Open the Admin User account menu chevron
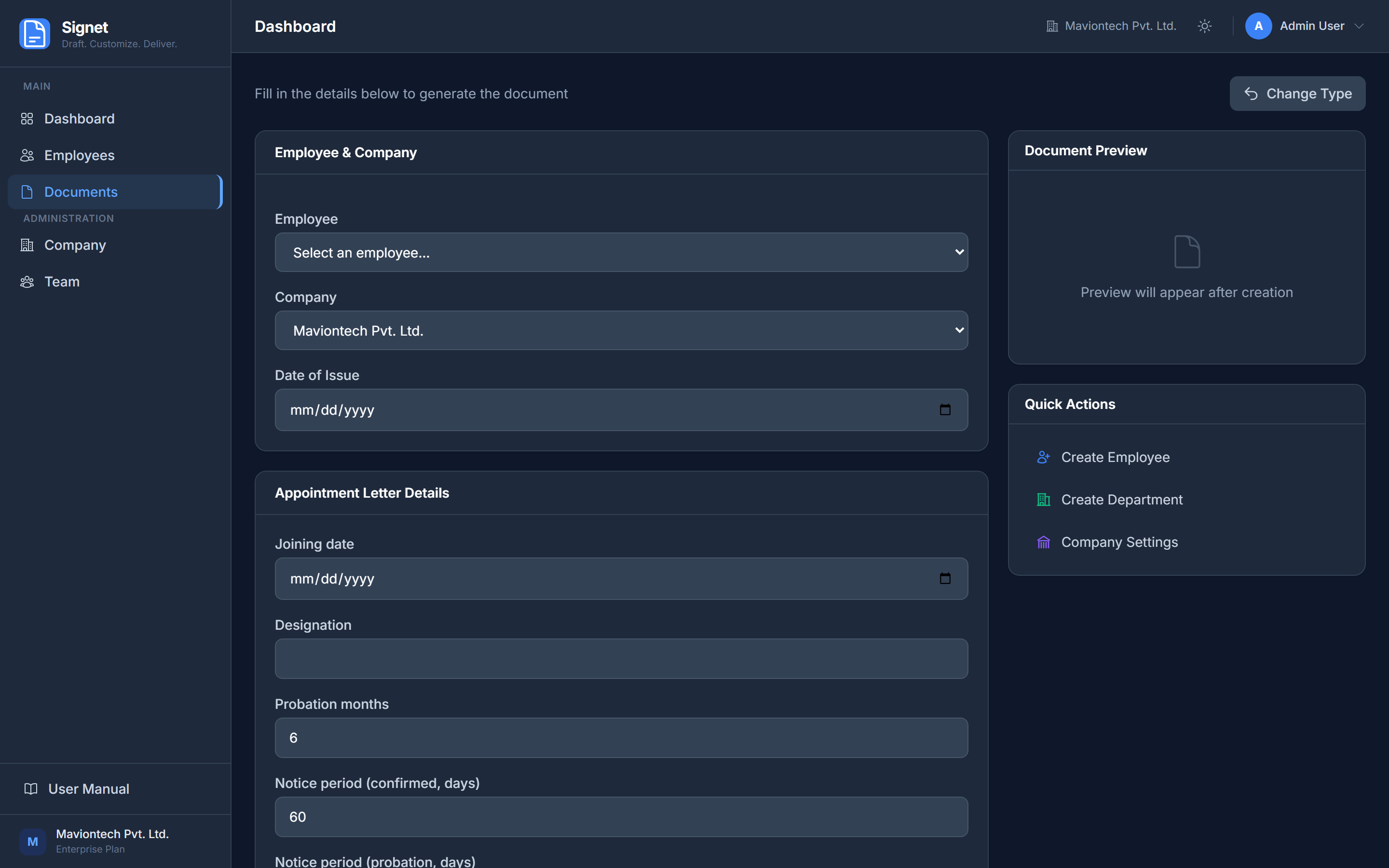1389x868 pixels. pos(1359,27)
